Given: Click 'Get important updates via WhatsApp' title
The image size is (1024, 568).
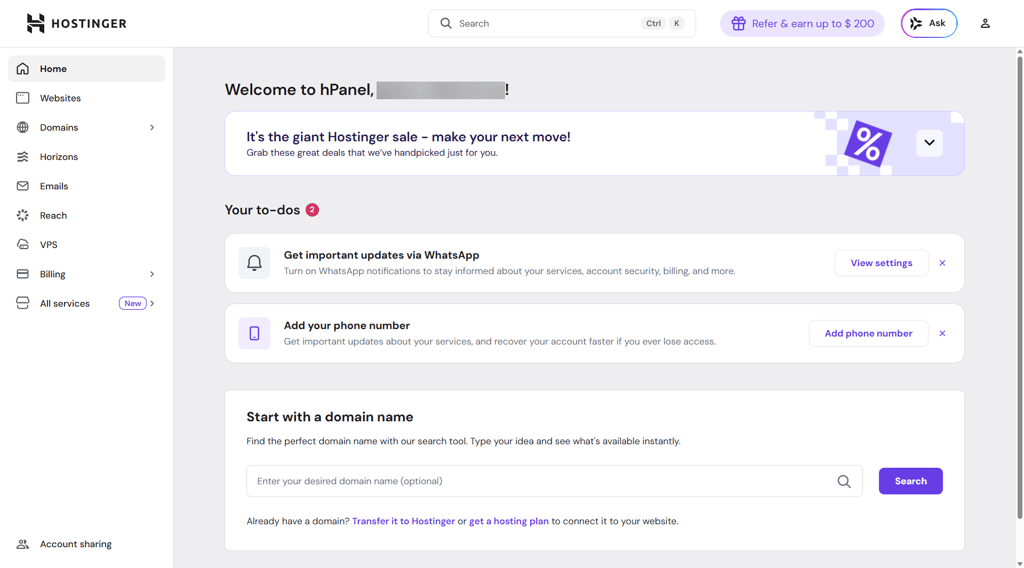Looking at the screenshot, I should click(x=381, y=255).
